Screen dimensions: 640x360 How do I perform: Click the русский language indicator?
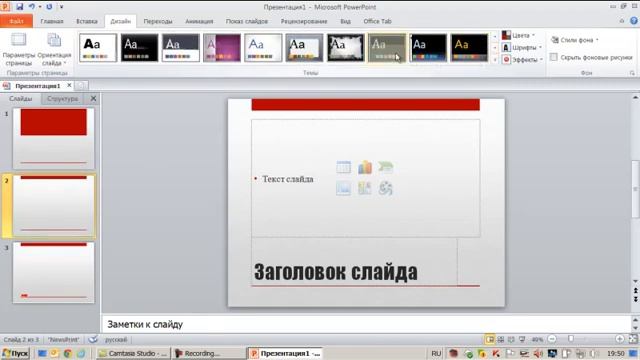[x=116, y=340]
